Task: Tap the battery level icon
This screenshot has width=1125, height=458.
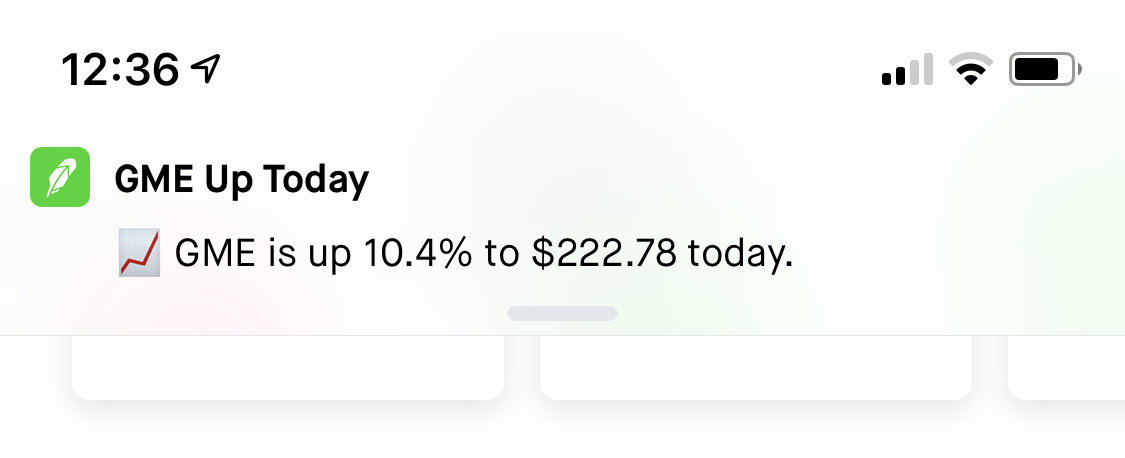Action: [x=1045, y=70]
